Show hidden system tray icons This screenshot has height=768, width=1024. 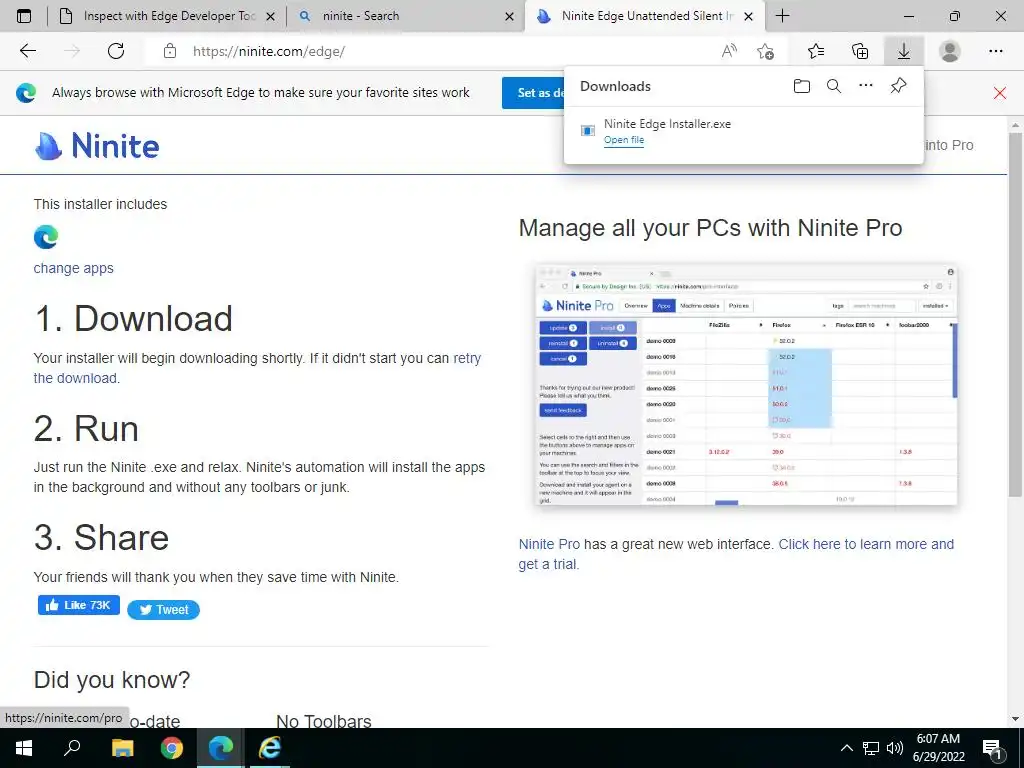tap(846, 748)
